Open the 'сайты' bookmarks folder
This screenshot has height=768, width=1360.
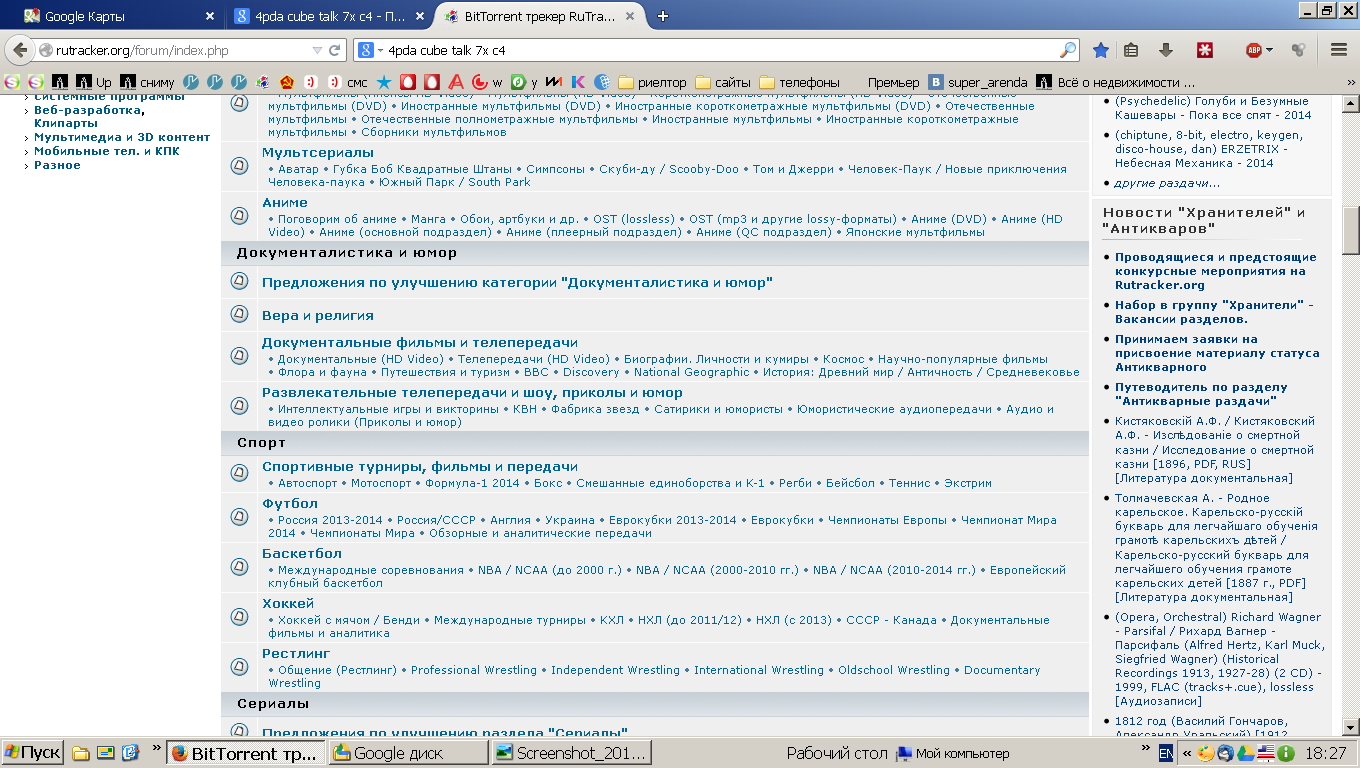(723, 82)
